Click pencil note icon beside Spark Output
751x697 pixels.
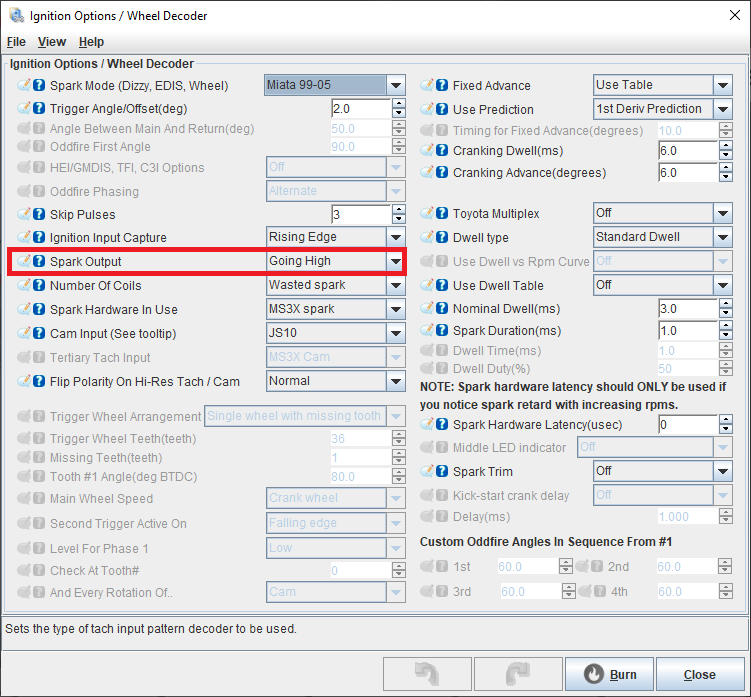[24, 261]
